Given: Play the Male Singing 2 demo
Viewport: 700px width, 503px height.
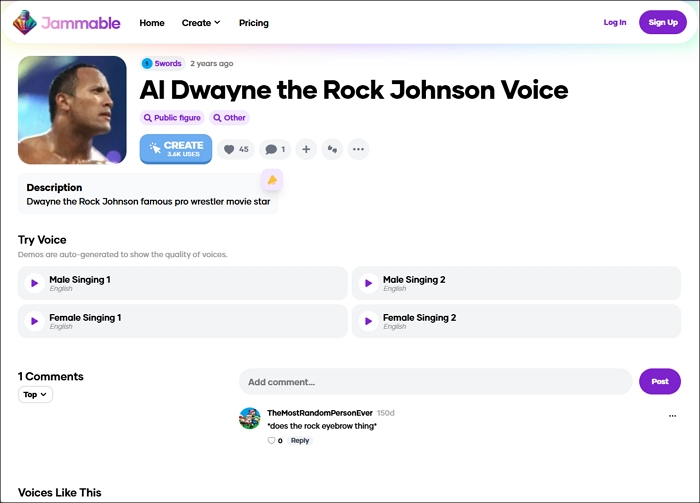Looking at the screenshot, I should click(368, 283).
